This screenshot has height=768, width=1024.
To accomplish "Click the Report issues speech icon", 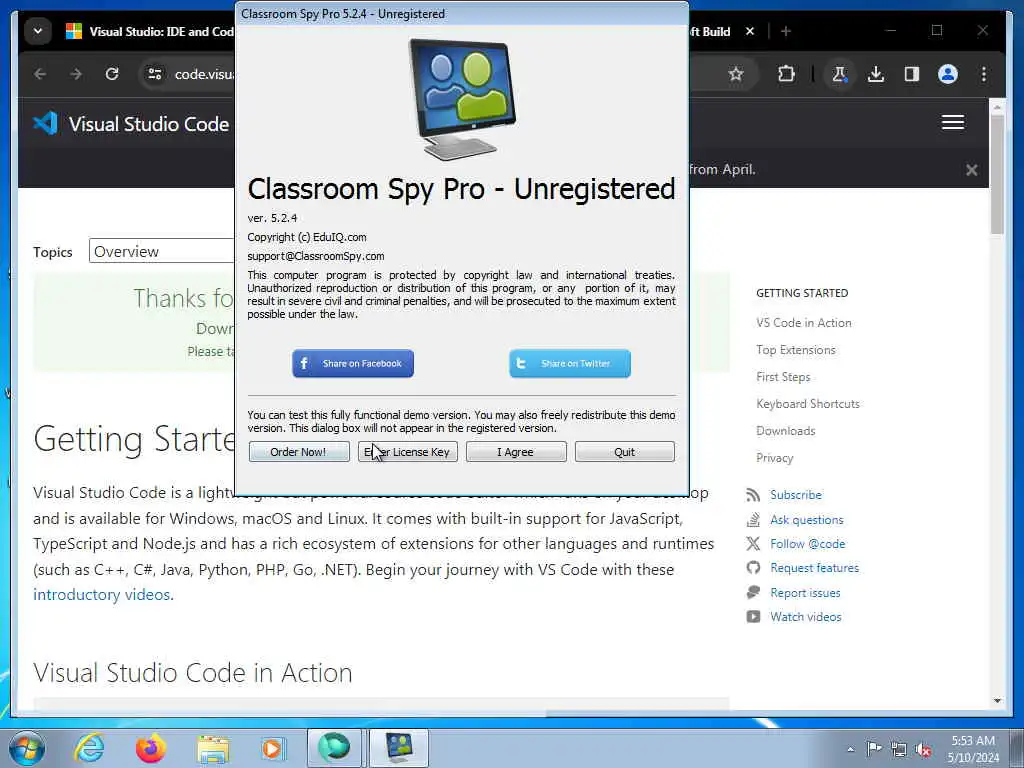I will point(753,592).
